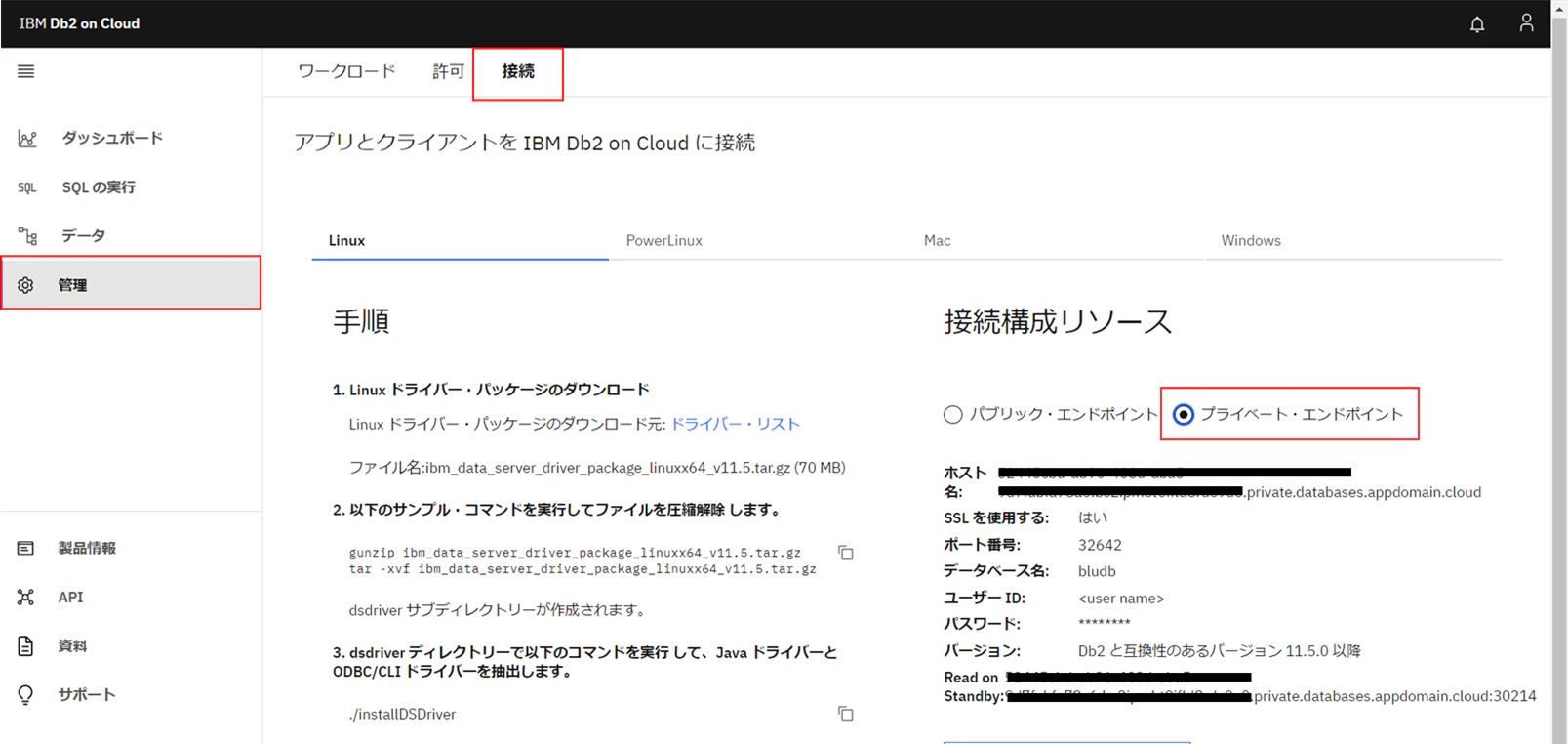
Task: Click port number value 32642
Action: 1100,545
